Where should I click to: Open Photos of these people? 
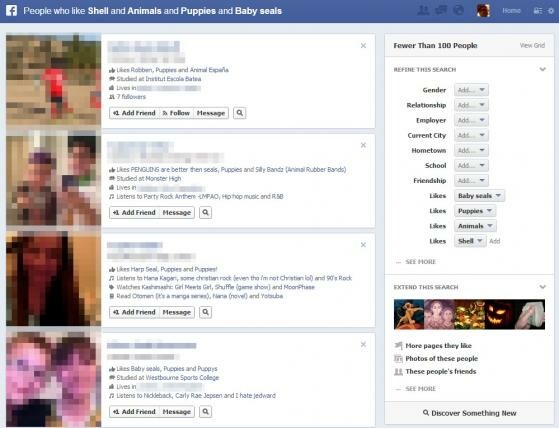pyautogui.click(x=441, y=359)
